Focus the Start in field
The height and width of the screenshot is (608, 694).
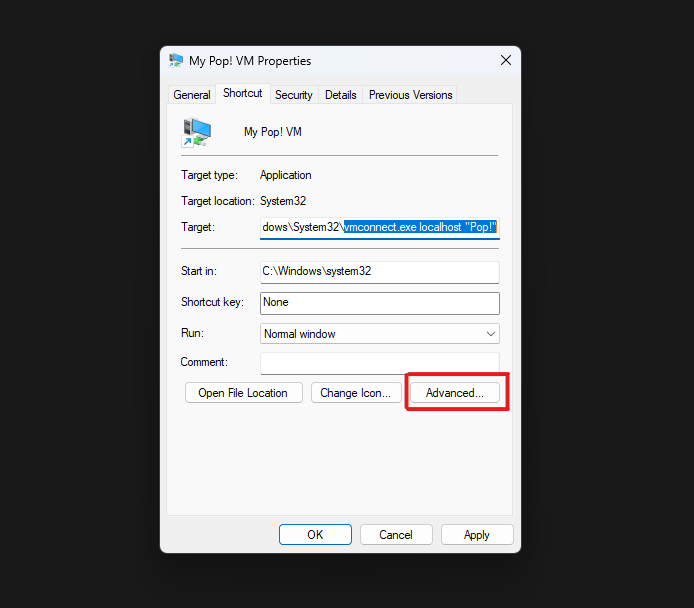tap(380, 272)
